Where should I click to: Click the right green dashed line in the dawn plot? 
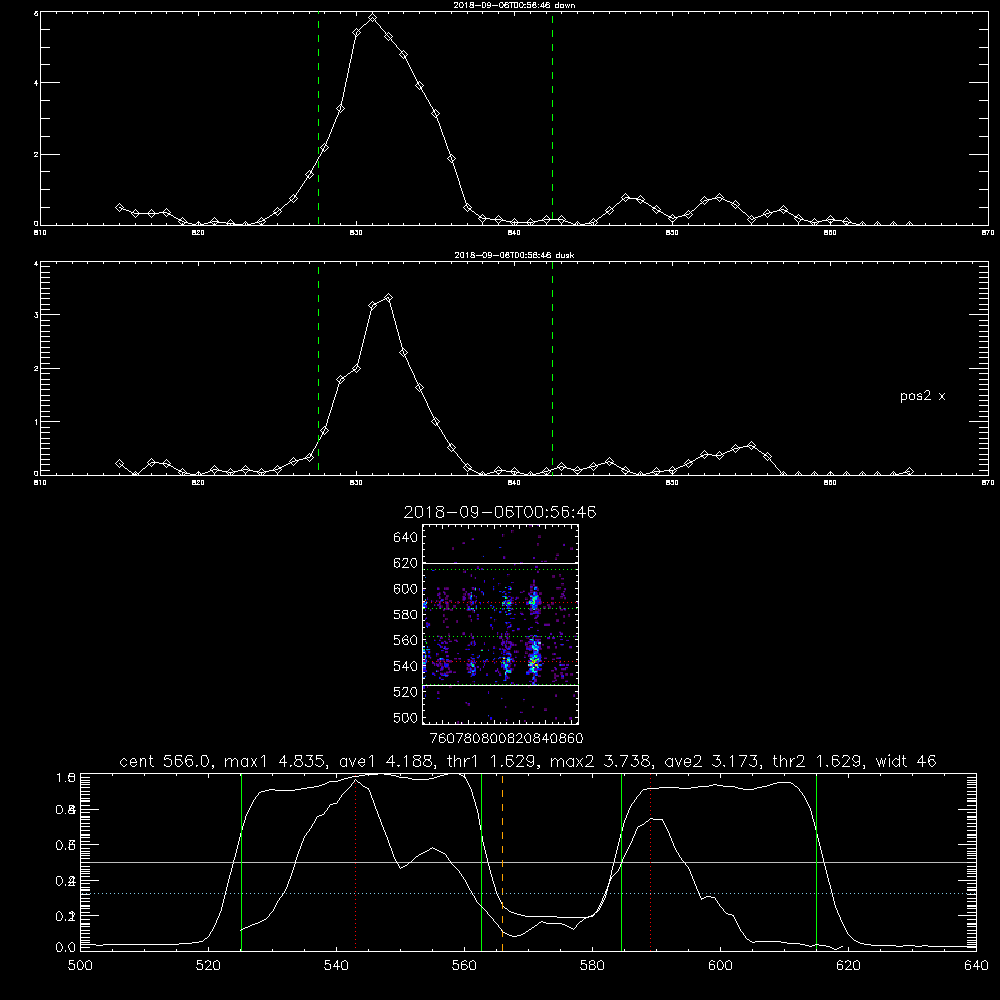(x=552, y=118)
